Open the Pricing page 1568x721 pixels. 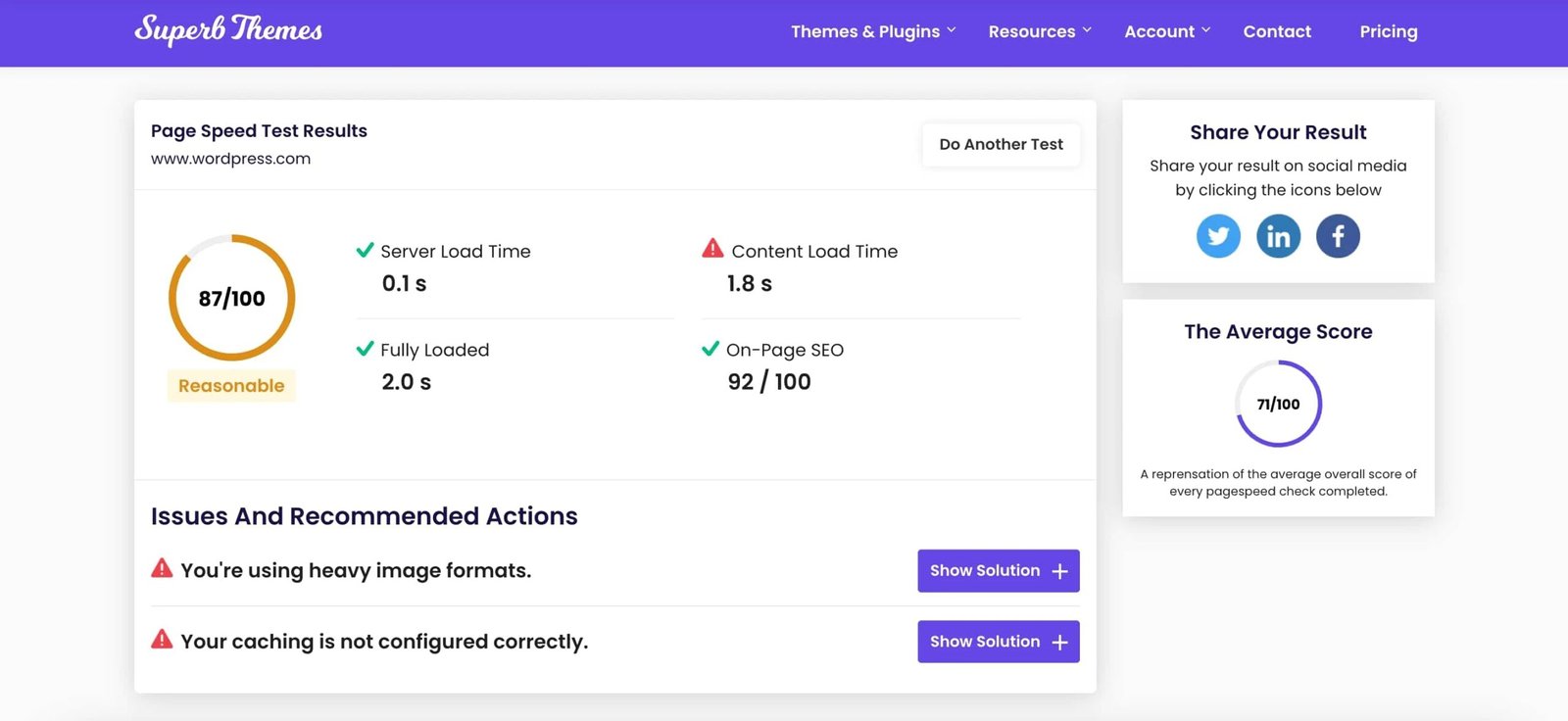1388,31
